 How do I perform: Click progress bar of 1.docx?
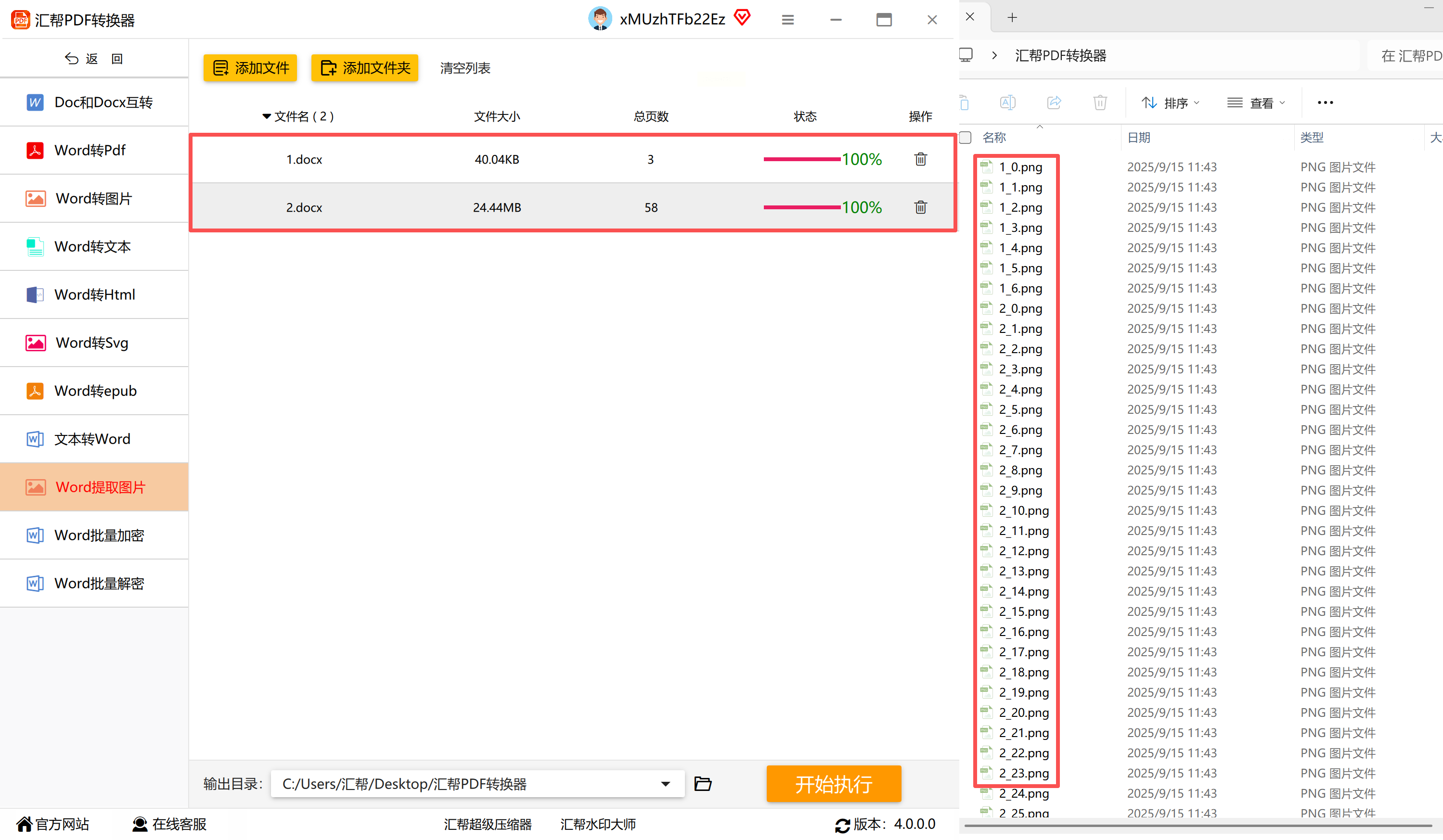coord(802,159)
